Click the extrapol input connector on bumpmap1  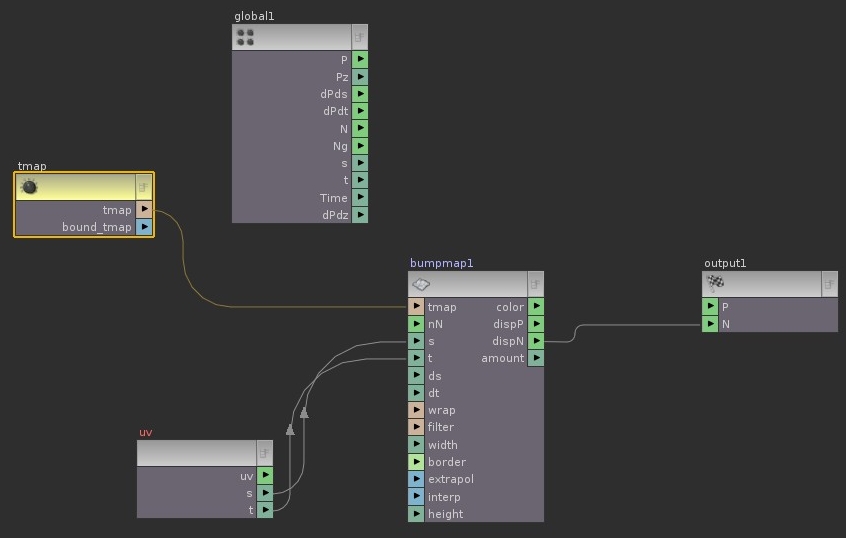pos(416,479)
